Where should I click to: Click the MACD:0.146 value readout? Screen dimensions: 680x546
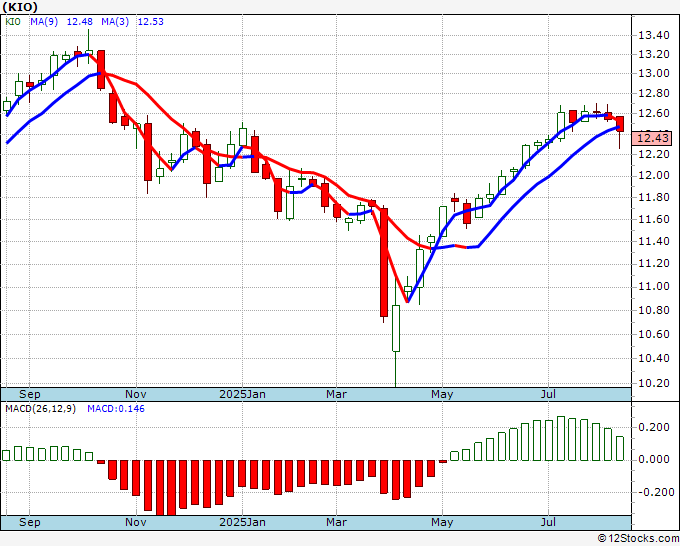click(116, 409)
